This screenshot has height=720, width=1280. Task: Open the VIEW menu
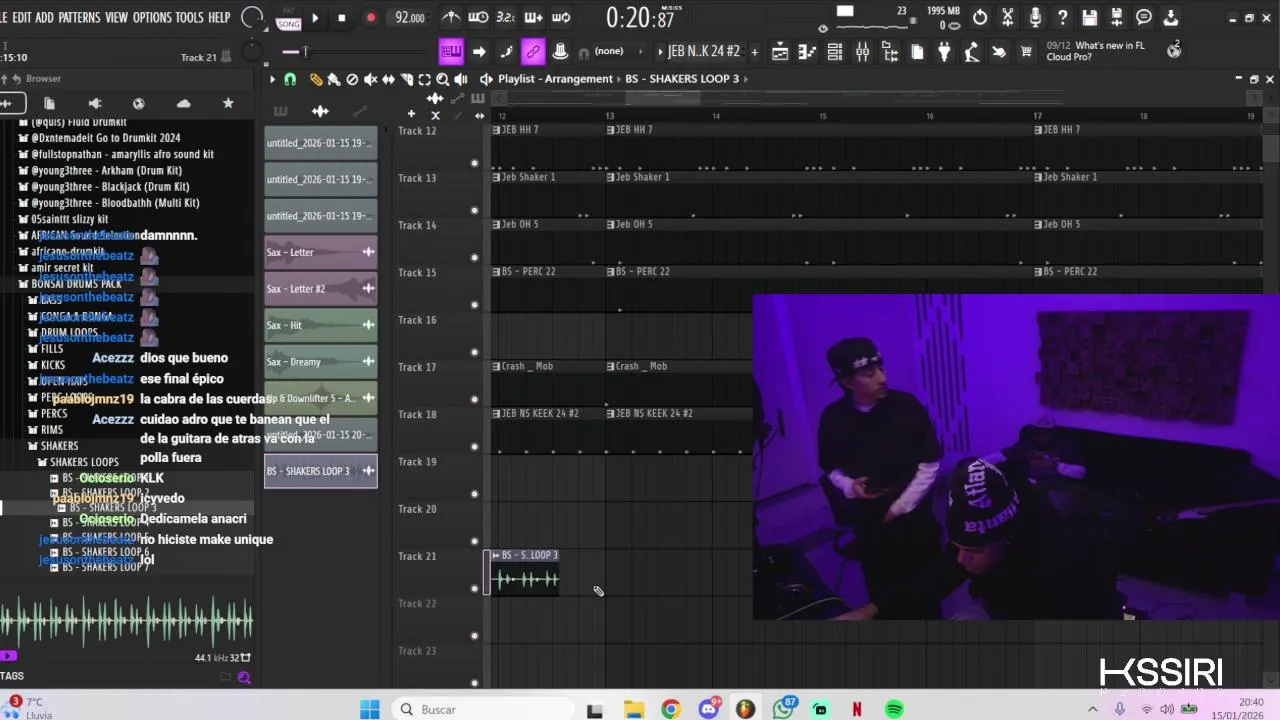click(117, 18)
